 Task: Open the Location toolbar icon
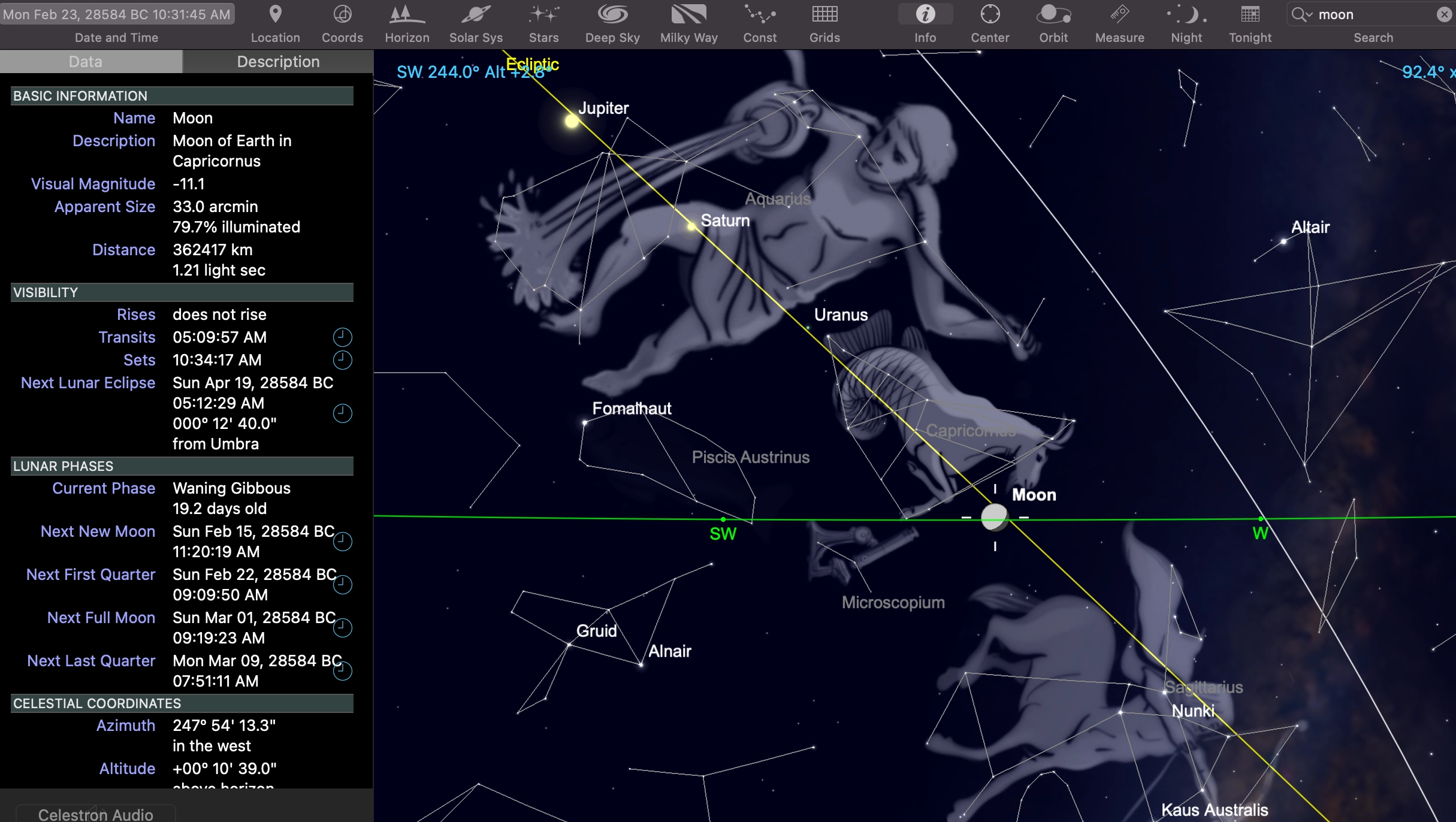pyautogui.click(x=275, y=14)
